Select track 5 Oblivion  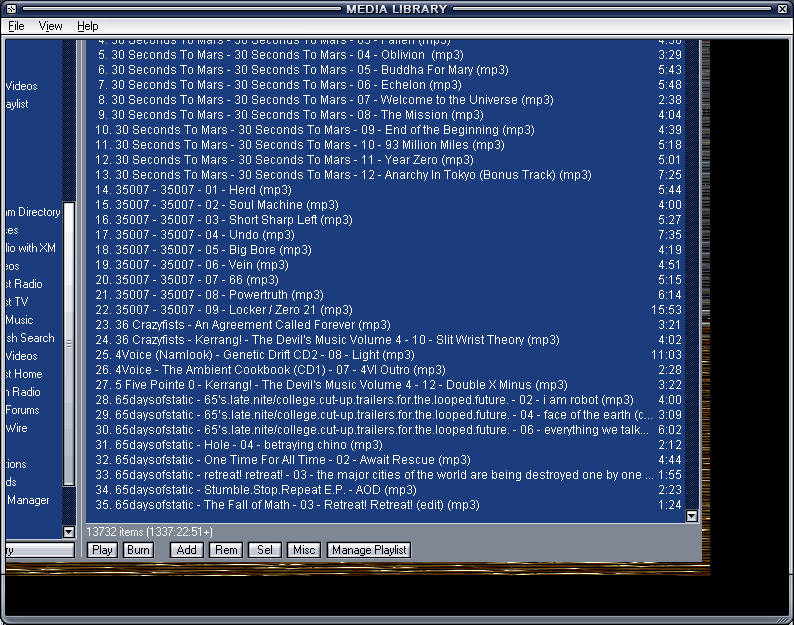[x=386, y=55]
